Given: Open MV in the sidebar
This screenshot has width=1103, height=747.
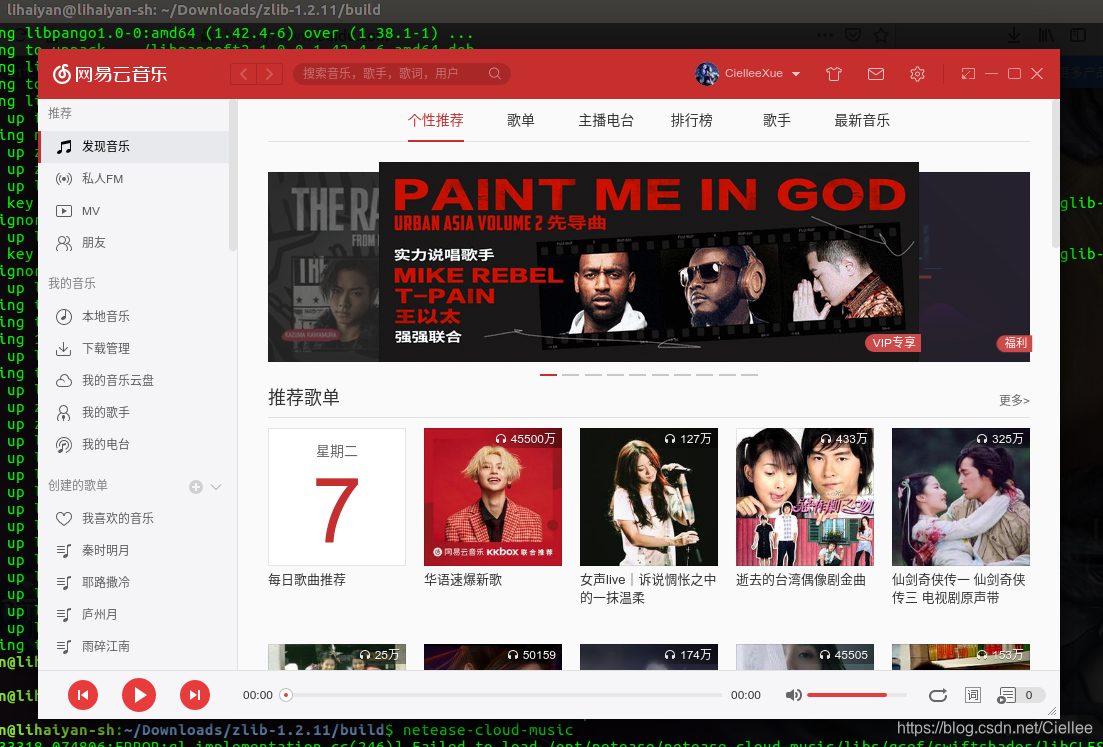Looking at the screenshot, I should (x=134, y=211).
